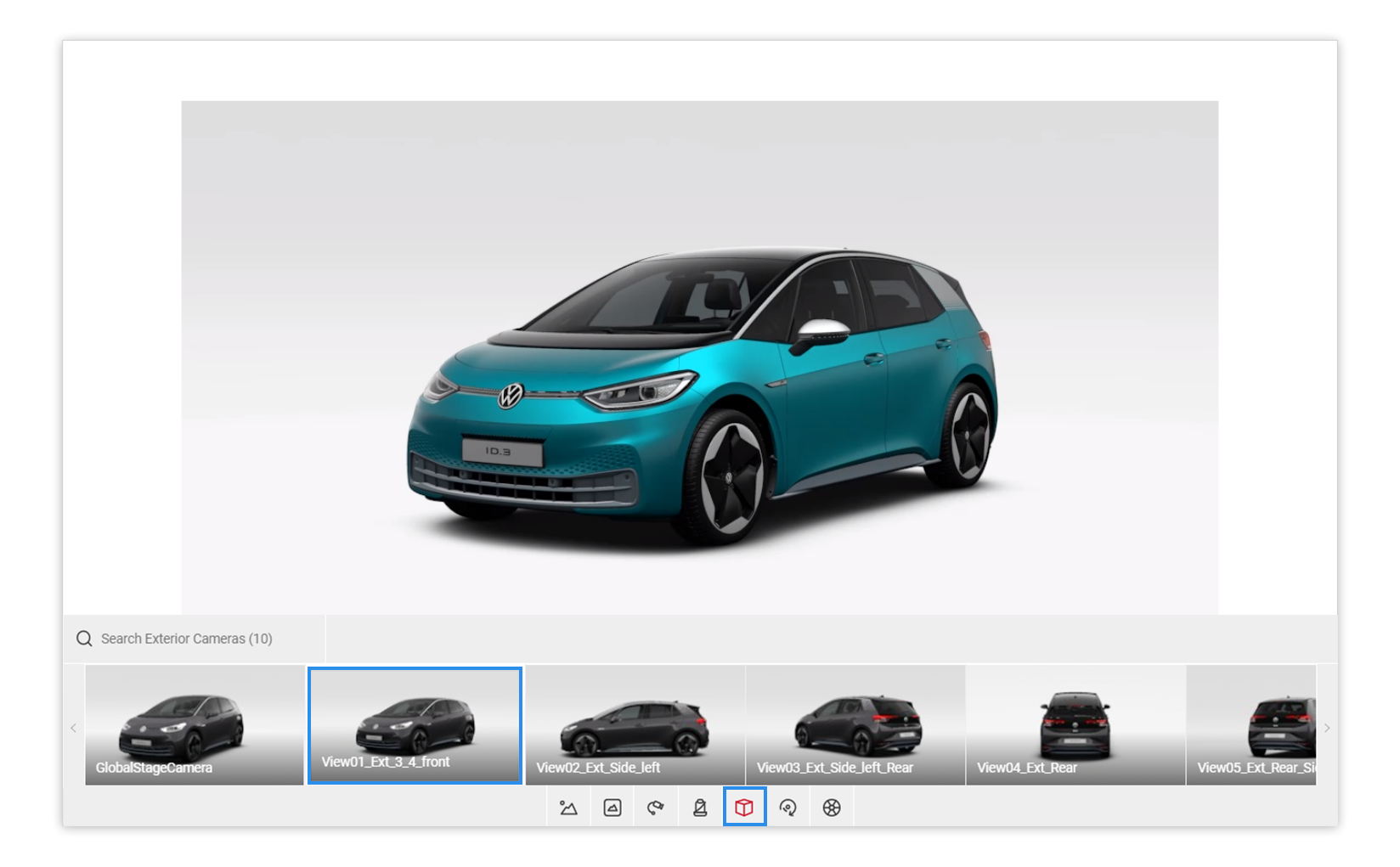Select the red 3D cube icon
1400x867 pixels.
coord(744,808)
